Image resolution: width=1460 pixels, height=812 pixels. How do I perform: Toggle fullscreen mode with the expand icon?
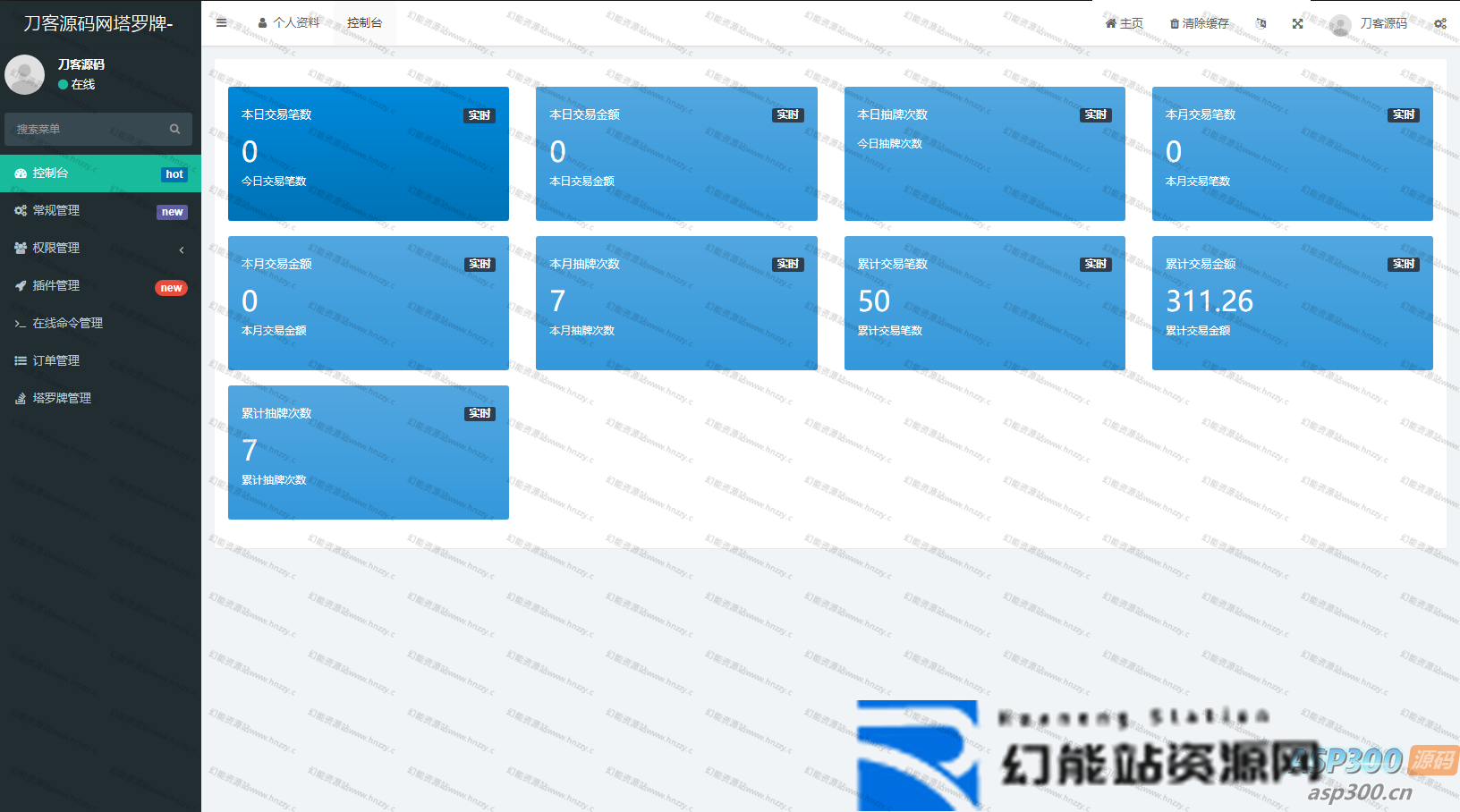click(1297, 23)
